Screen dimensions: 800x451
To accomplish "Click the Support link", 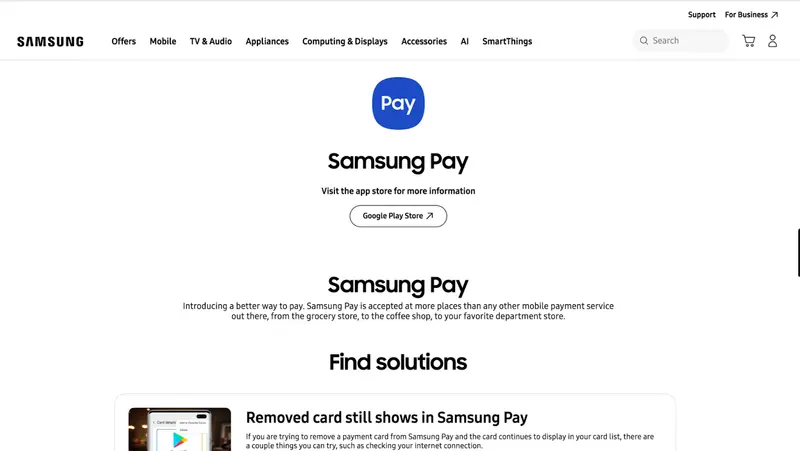I will [x=702, y=15].
